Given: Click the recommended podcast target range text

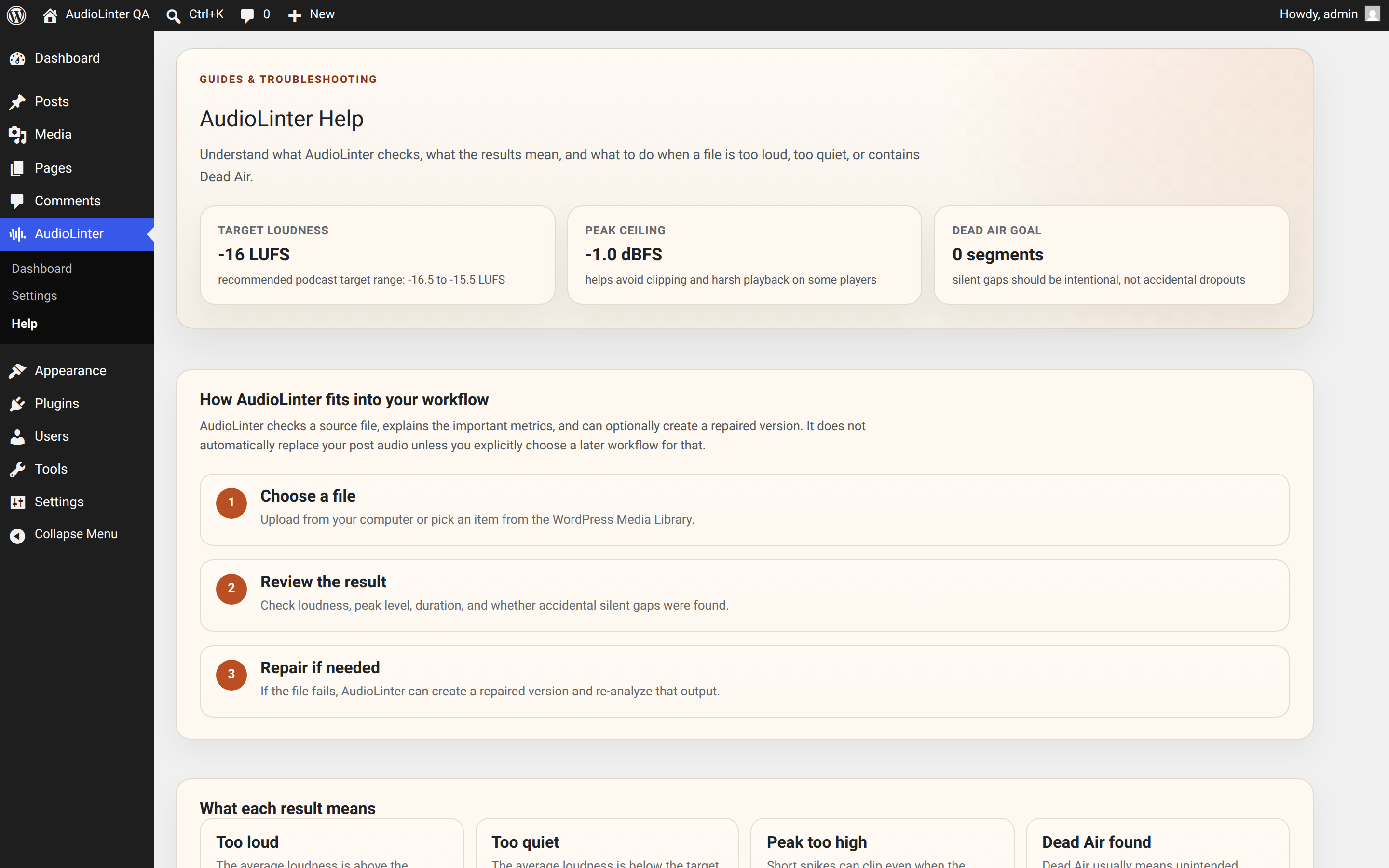Looking at the screenshot, I should point(362,280).
